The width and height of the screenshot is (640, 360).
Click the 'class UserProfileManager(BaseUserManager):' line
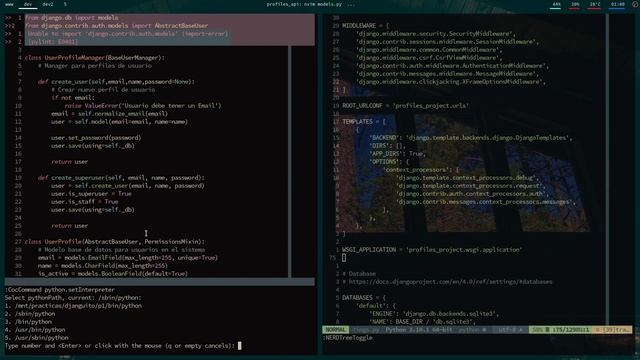click(94, 58)
